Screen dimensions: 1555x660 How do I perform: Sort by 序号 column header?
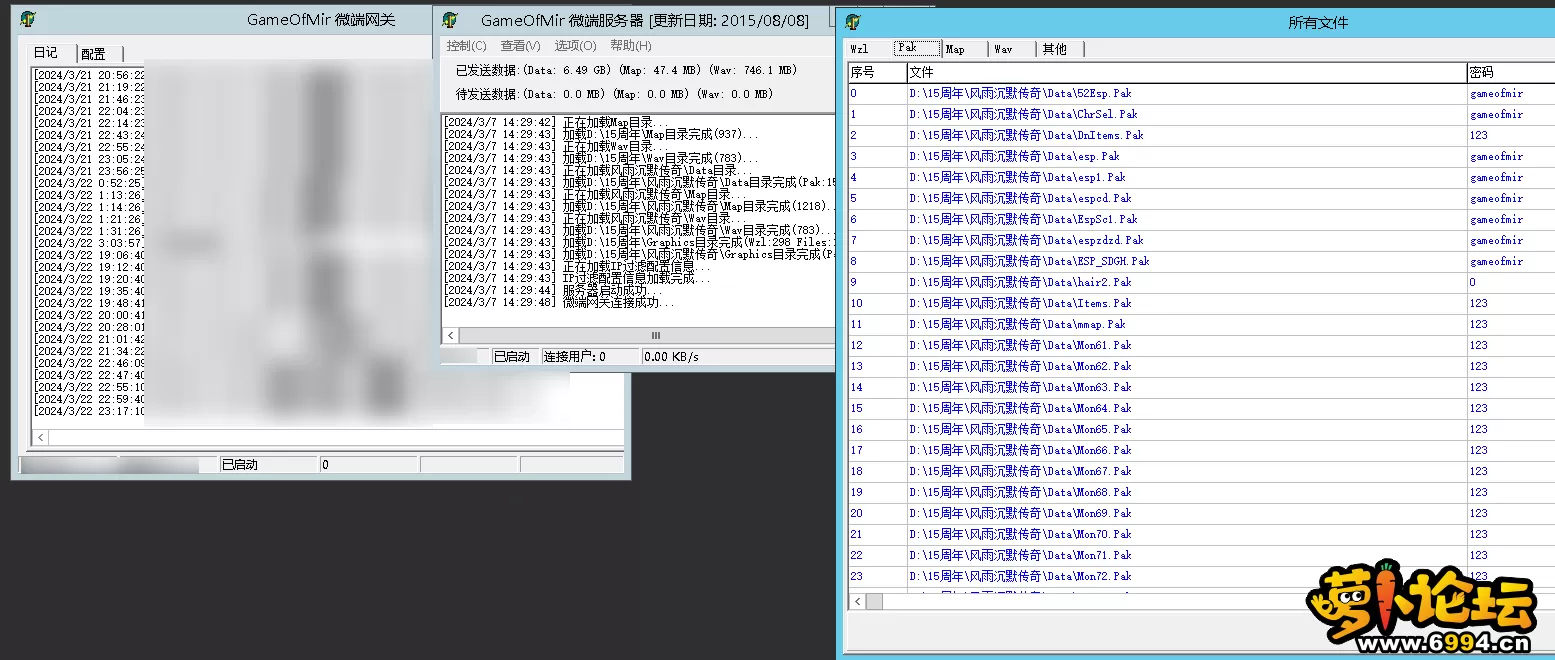pyautogui.click(x=877, y=73)
